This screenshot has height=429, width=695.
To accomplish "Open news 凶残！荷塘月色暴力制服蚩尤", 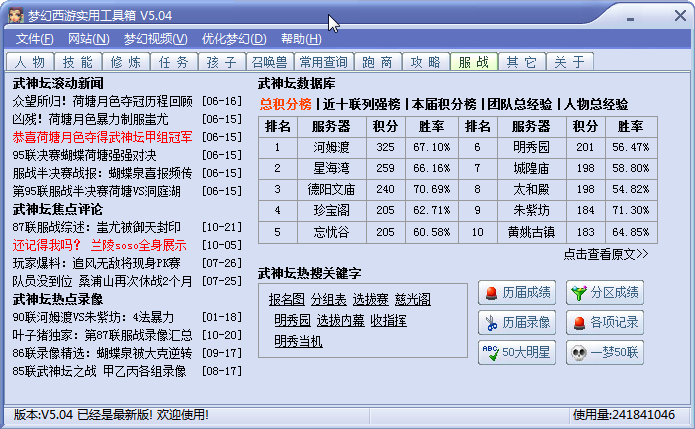I will point(90,119).
